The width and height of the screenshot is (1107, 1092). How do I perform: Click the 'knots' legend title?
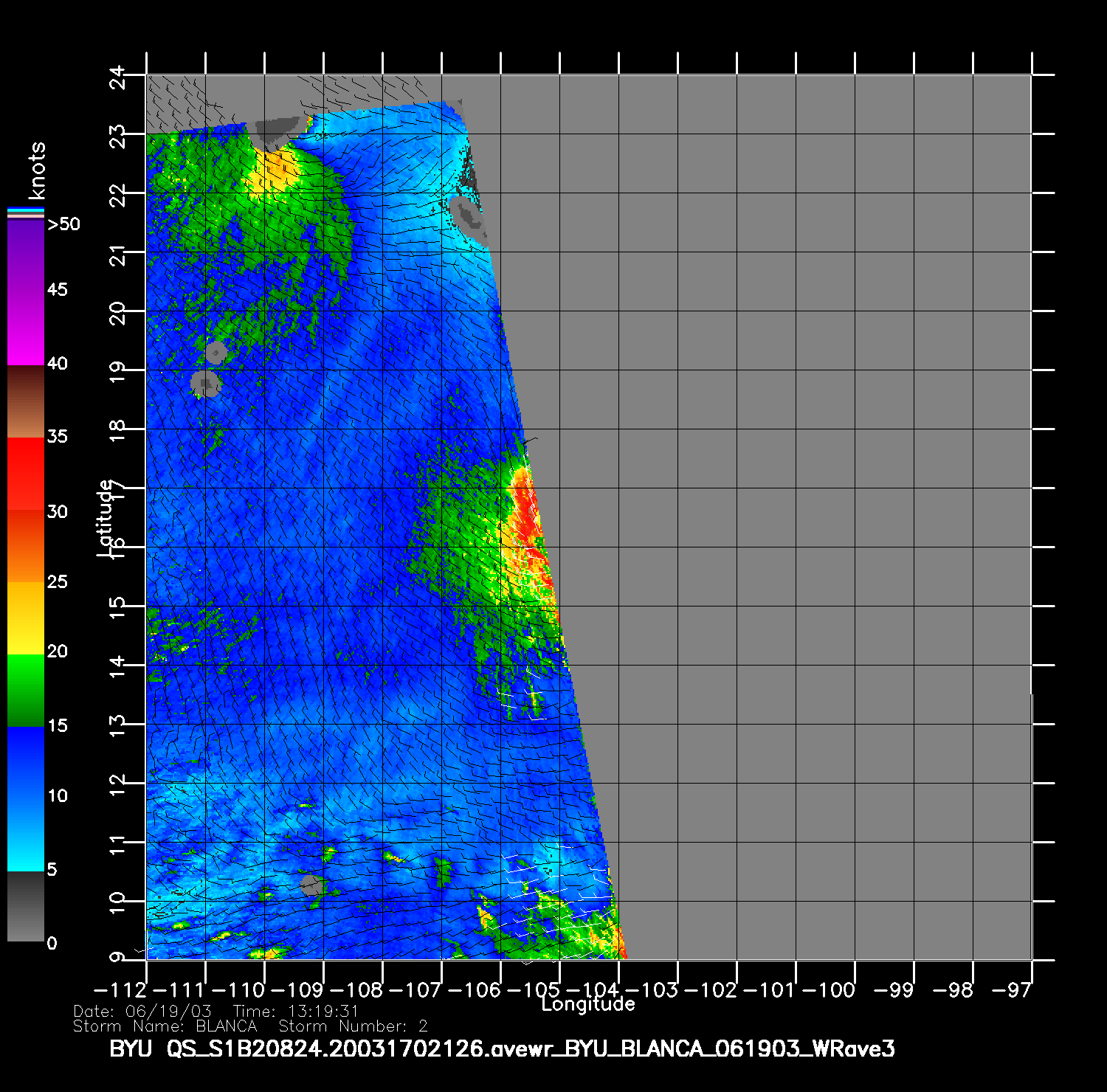point(36,170)
